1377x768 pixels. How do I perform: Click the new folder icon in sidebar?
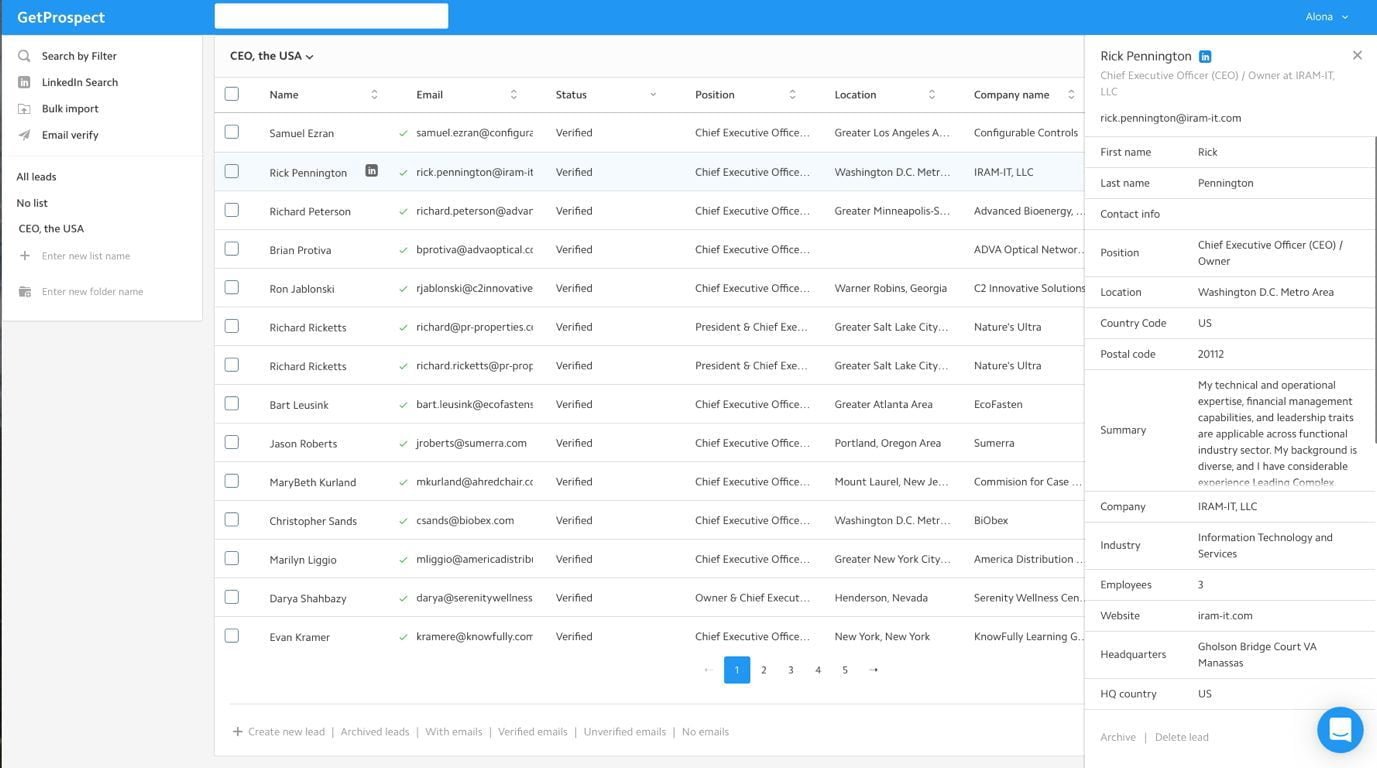coord(25,292)
